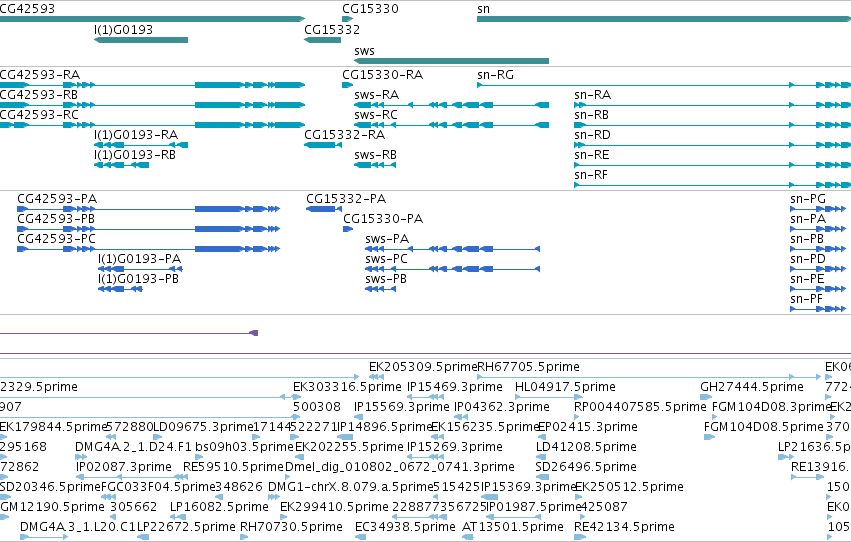This screenshot has height=542, width=851.
Task: Click EST LP16082.5prime
Action: point(219,507)
